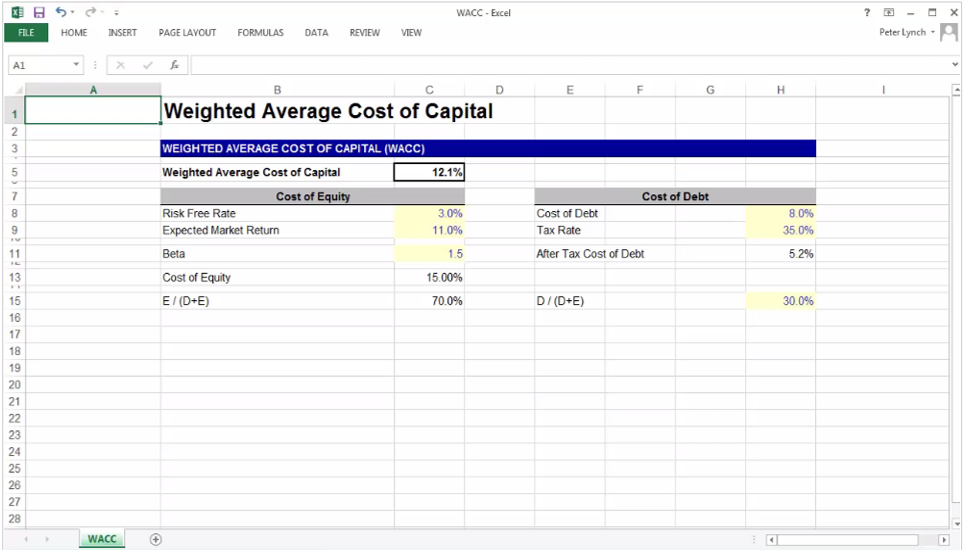
Task: Open Insert Function fx dialog
Action: [174, 65]
